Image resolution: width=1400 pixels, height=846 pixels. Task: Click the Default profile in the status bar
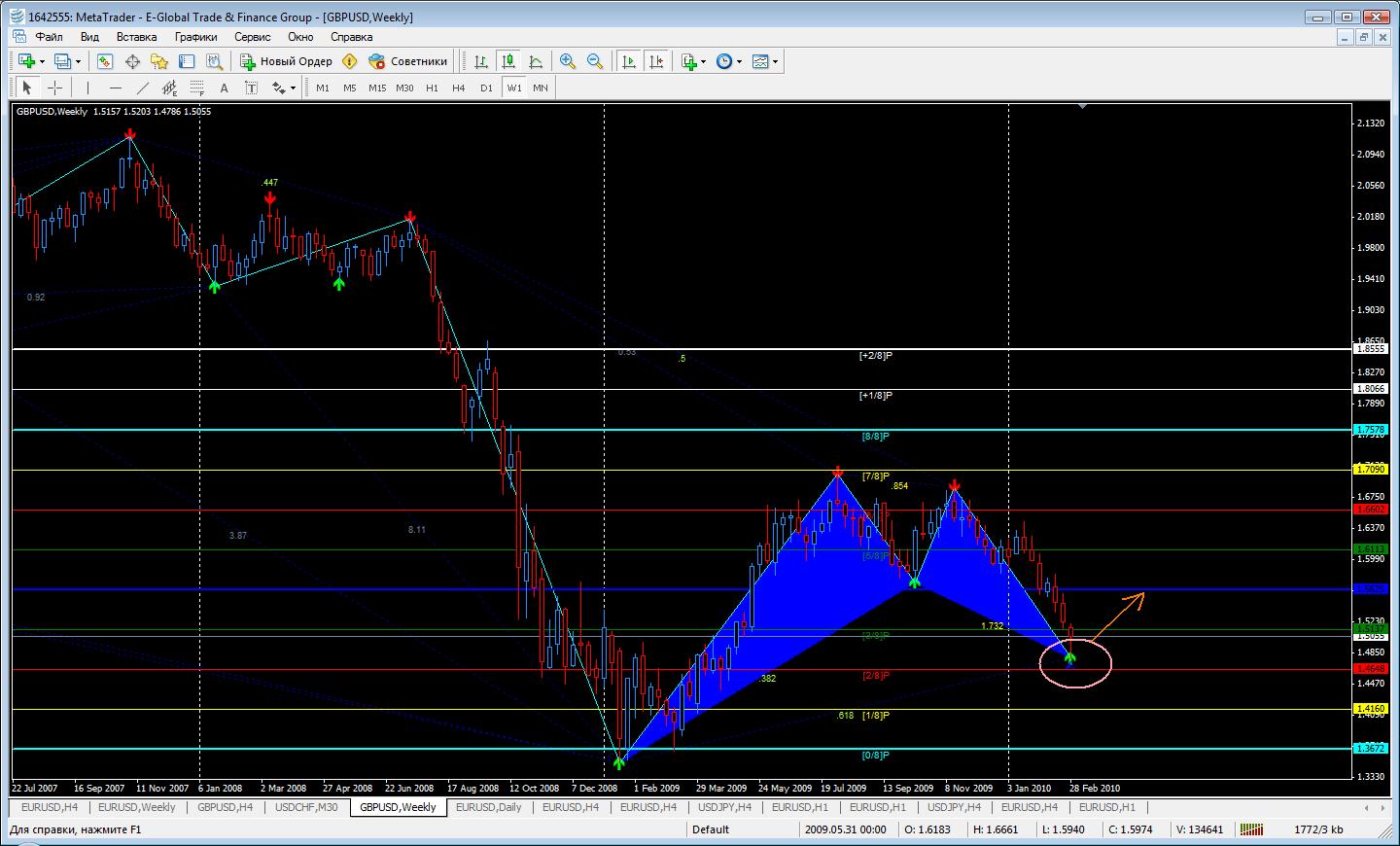click(711, 829)
